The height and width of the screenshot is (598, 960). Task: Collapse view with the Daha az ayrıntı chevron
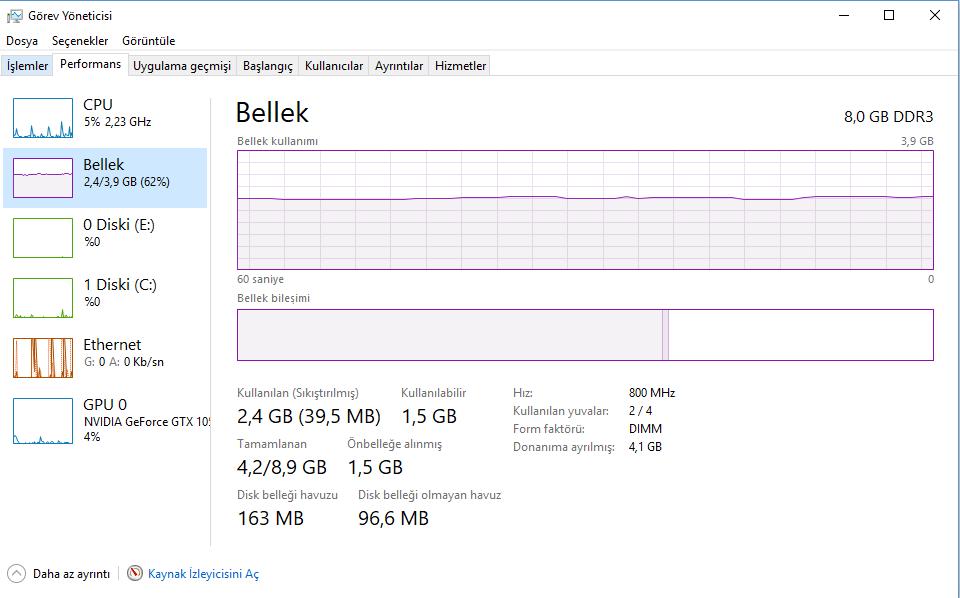pyautogui.click(x=17, y=574)
